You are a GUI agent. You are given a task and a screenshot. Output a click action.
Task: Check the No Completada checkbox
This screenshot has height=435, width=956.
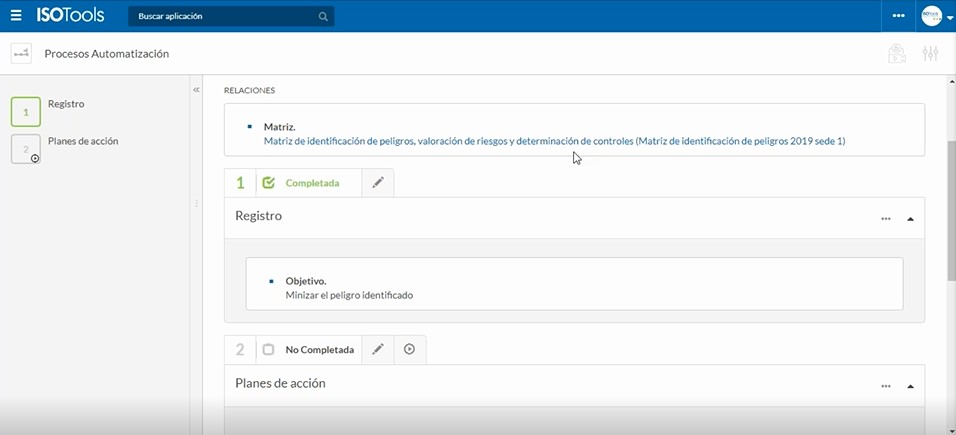click(x=268, y=350)
